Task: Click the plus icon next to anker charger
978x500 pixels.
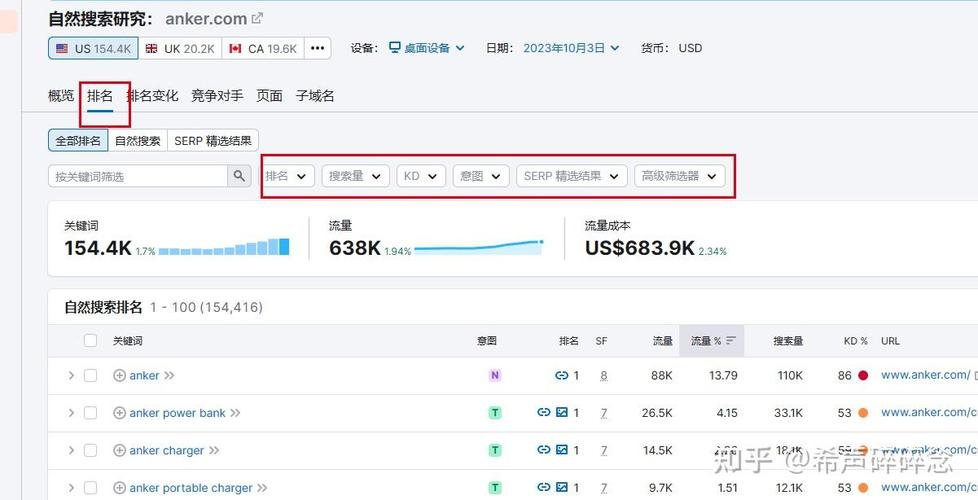Action: (x=120, y=450)
